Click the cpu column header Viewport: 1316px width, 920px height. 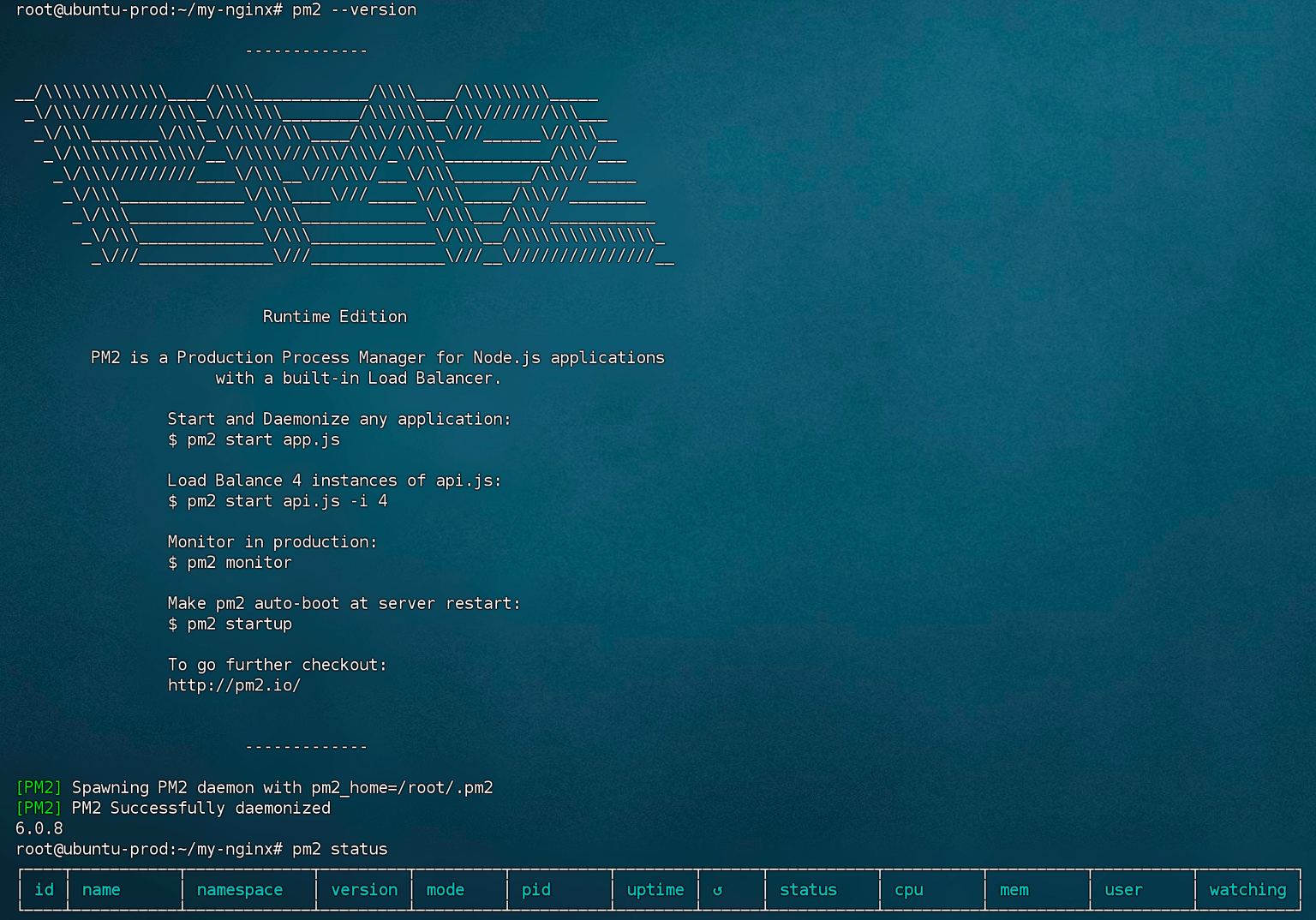(909, 890)
